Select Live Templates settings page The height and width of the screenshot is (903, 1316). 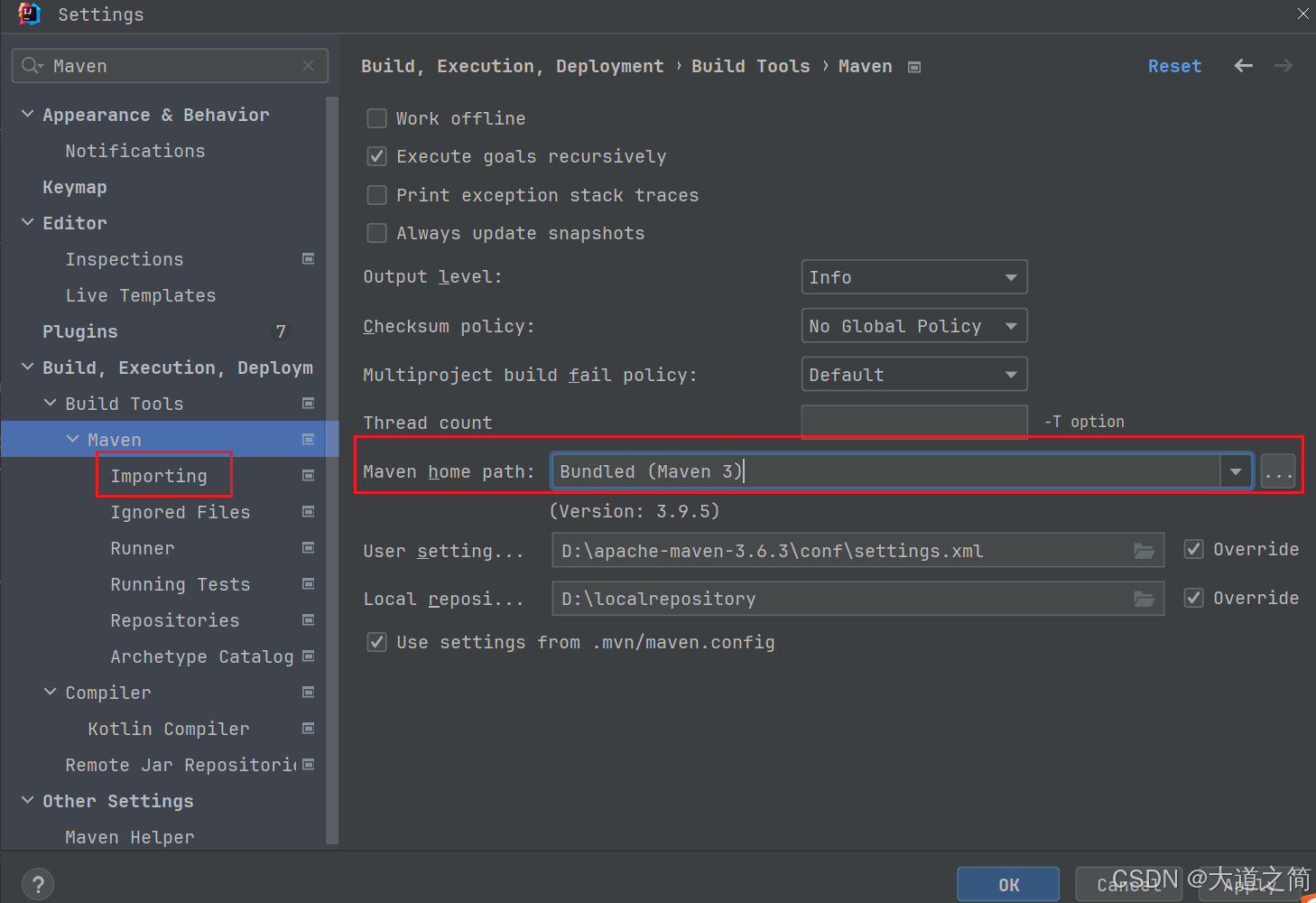point(141,295)
